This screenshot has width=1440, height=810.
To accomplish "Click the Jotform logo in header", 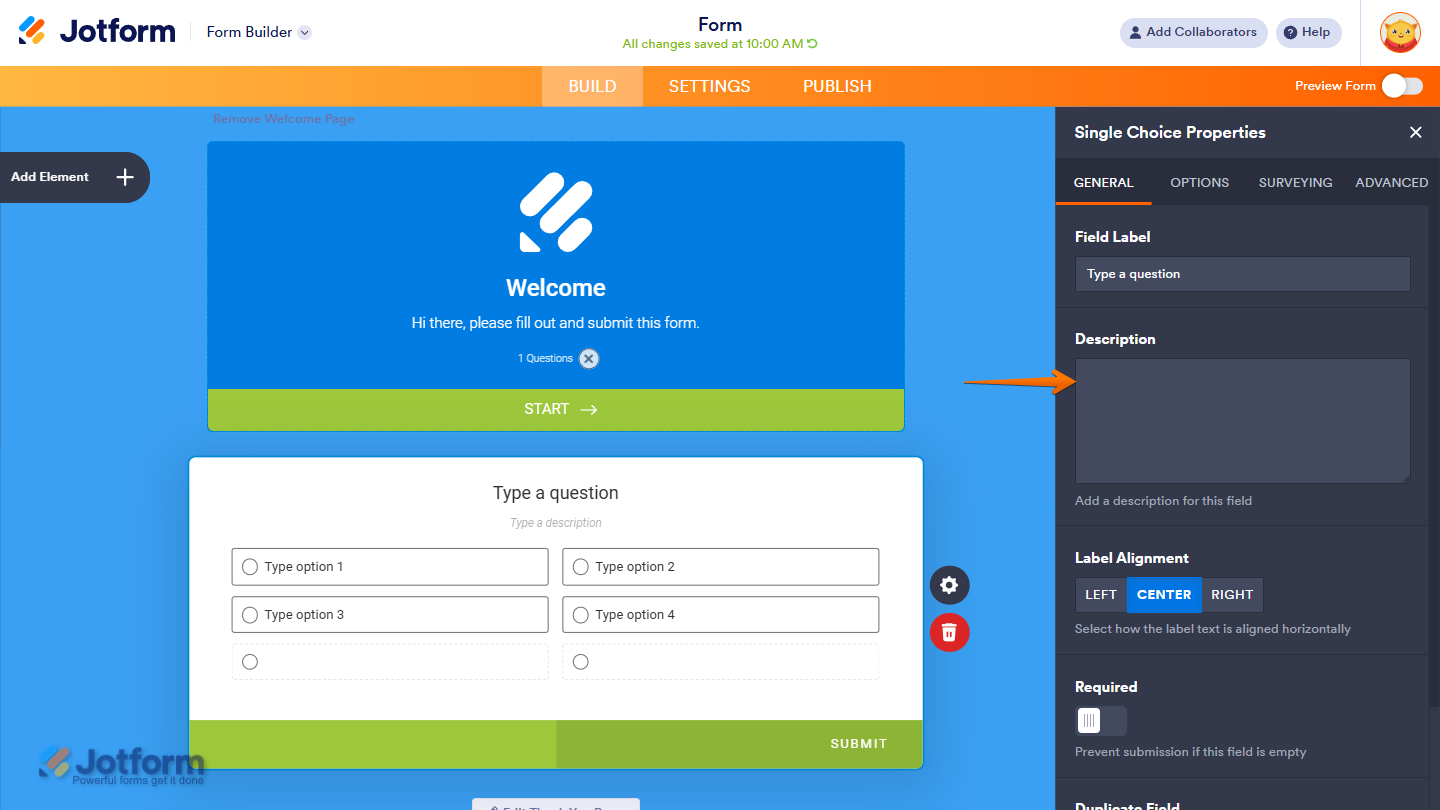I will (x=97, y=31).
